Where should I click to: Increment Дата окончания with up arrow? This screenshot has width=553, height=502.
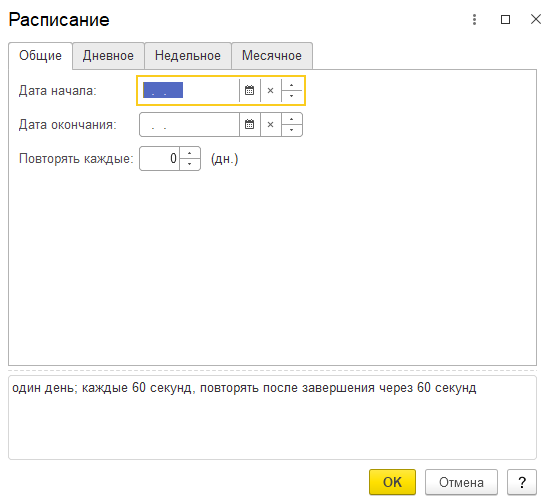point(292,119)
